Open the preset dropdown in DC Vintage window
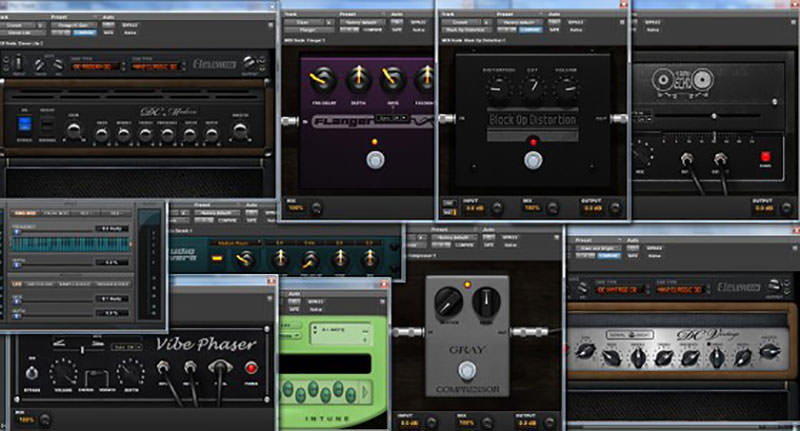 [598, 248]
